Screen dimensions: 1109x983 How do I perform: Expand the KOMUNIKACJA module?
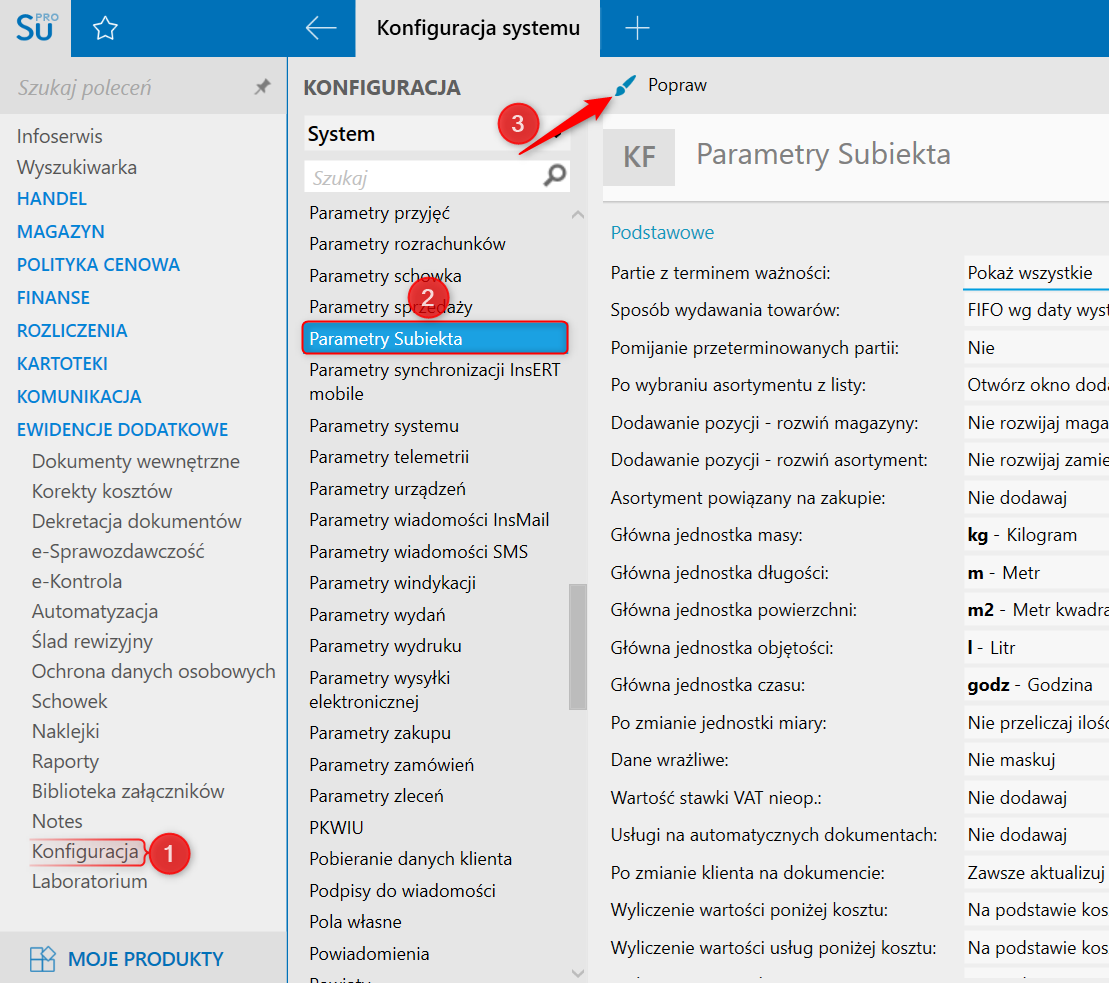pos(79,397)
